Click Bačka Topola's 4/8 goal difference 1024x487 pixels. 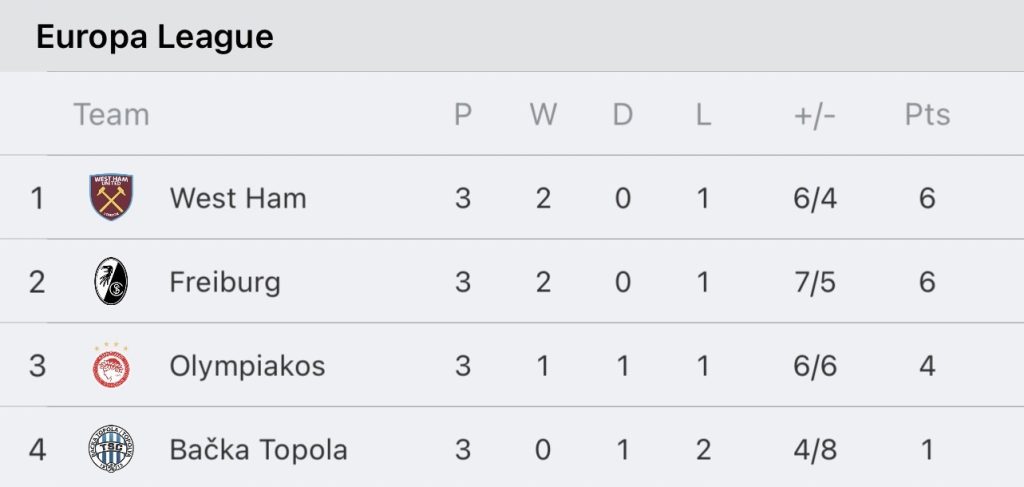pos(815,450)
